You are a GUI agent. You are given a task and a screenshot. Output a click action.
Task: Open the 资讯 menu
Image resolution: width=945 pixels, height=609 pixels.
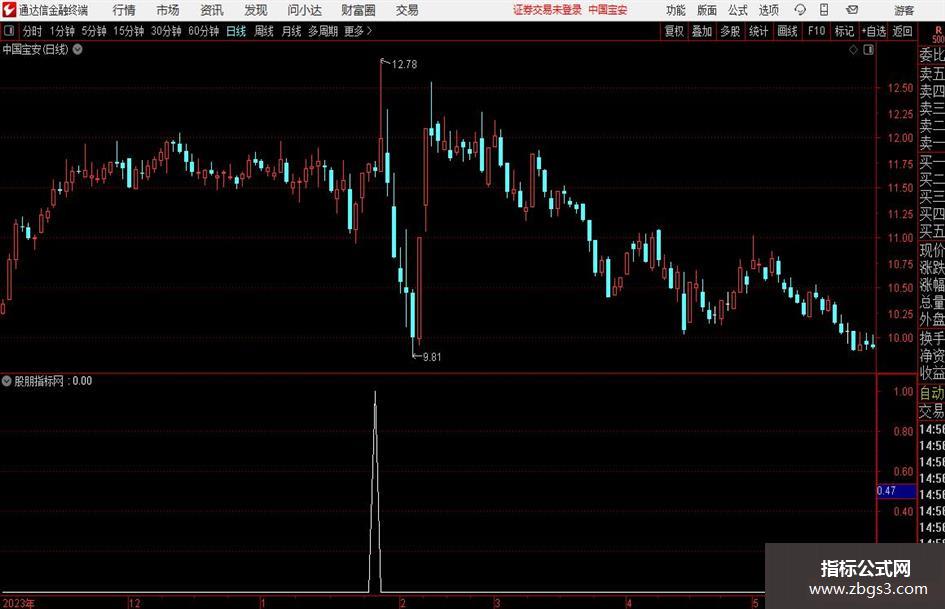(x=212, y=10)
